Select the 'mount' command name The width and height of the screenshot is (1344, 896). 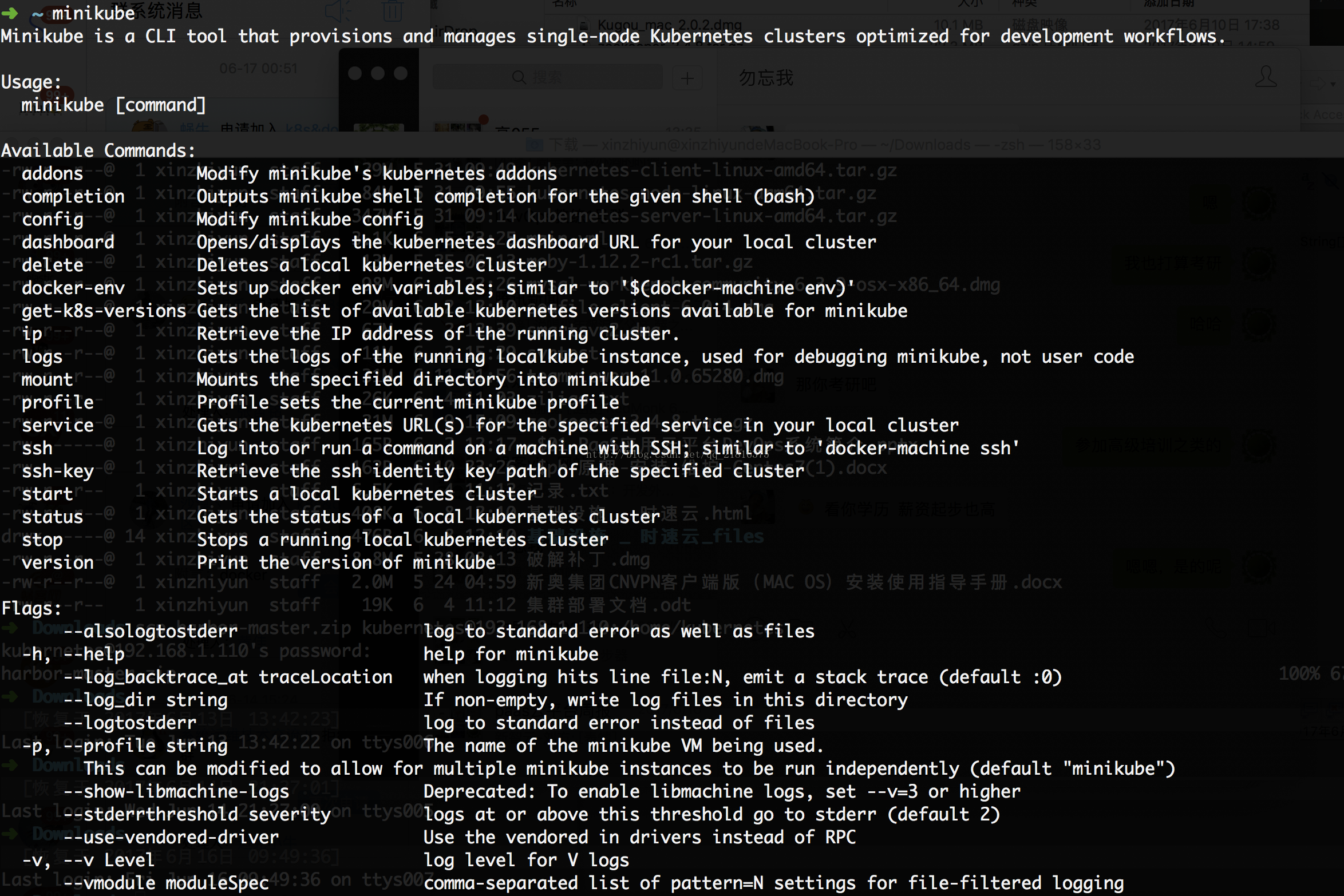point(47,379)
